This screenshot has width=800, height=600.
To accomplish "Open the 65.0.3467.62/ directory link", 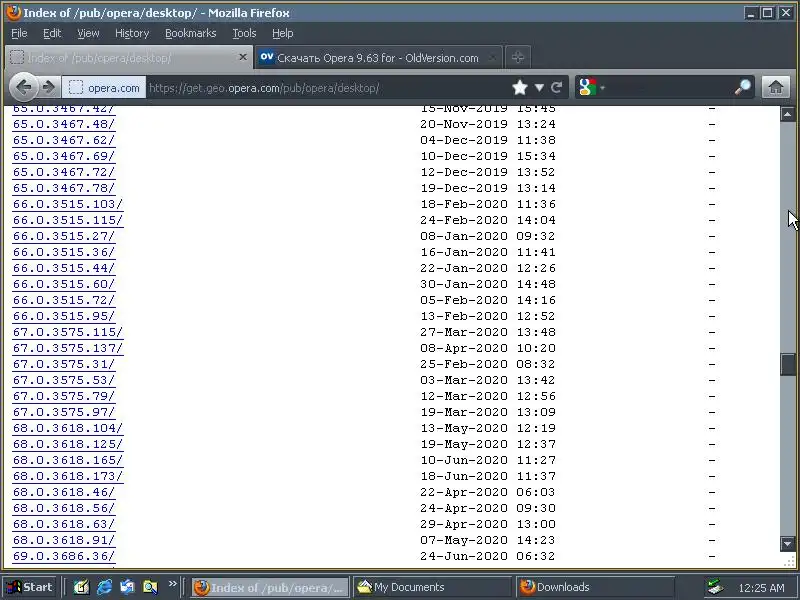I will pos(64,140).
